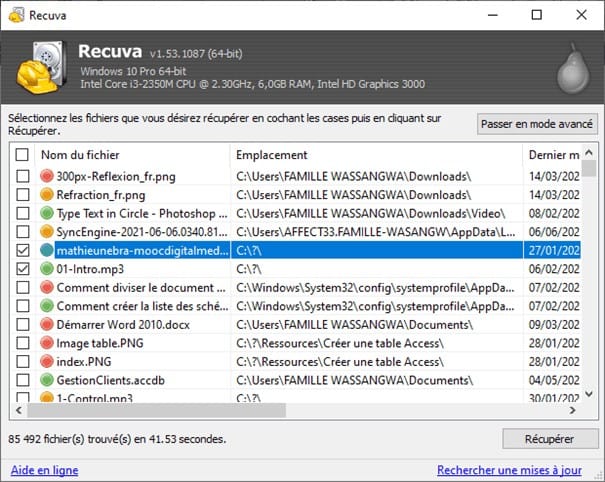Click the 85 492 fichier(s) trouvé(s) status text

click(117, 439)
